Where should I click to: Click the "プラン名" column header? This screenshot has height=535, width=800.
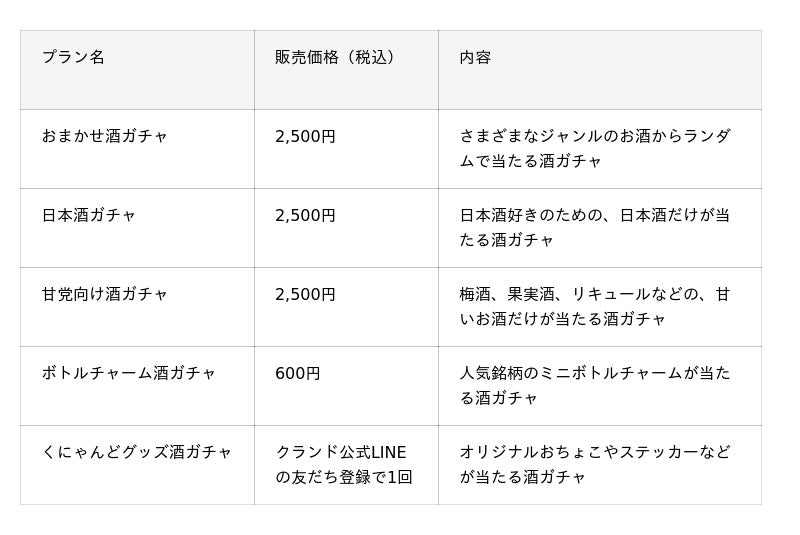(73, 57)
